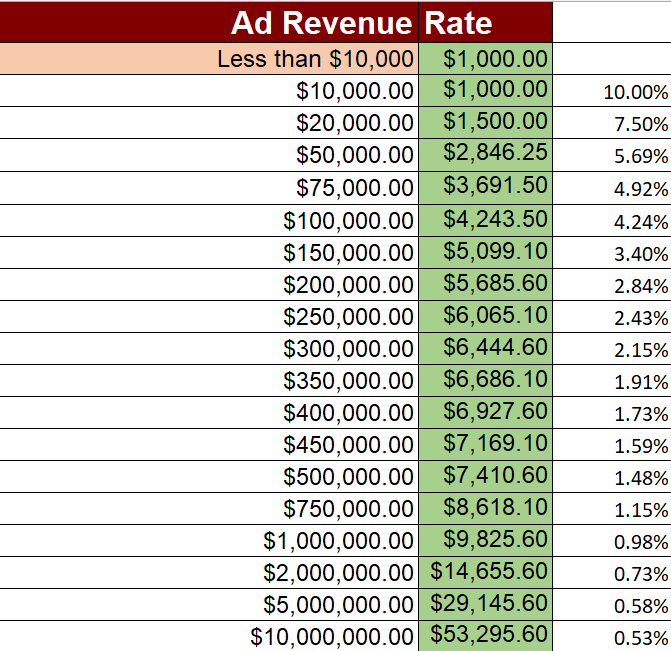Viewport: 671px width, 651px height.
Task: Click the 4.92% percentage cell
Action: pyautogui.click(x=635, y=189)
